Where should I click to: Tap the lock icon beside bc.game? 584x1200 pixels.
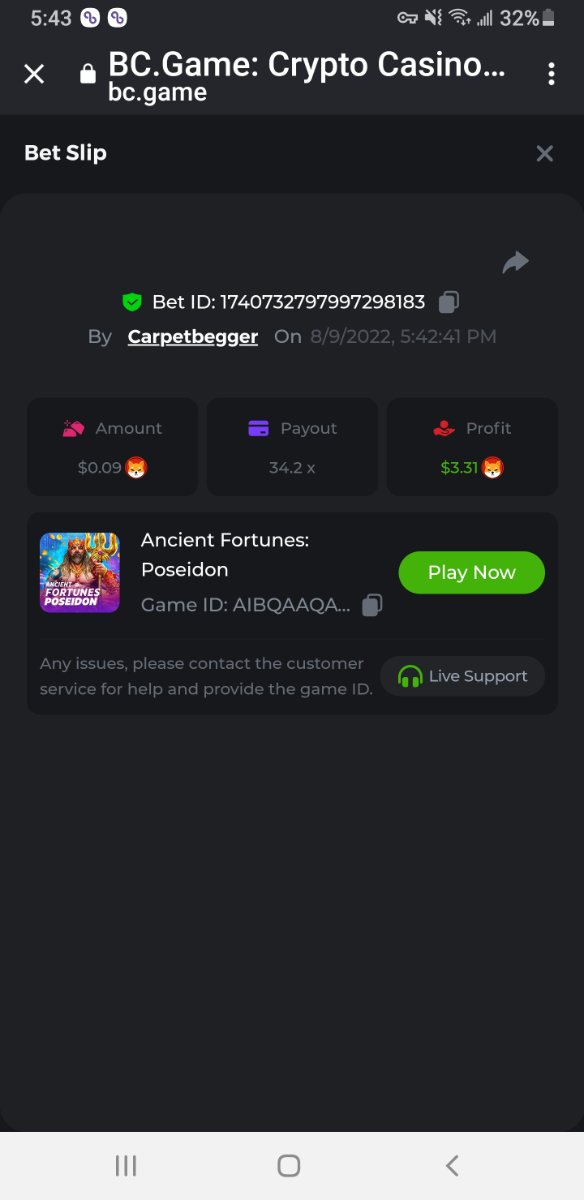pos(88,74)
